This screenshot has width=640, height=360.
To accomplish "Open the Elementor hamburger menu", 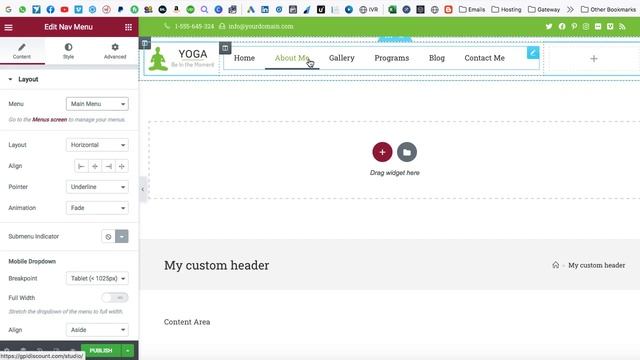I will pyautogui.click(x=8, y=27).
